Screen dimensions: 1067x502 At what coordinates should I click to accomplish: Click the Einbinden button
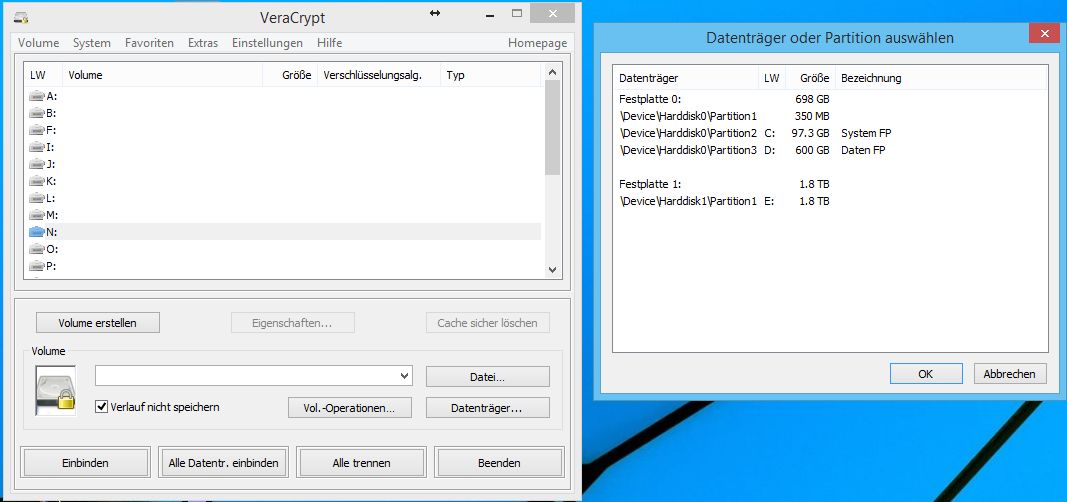click(x=85, y=463)
